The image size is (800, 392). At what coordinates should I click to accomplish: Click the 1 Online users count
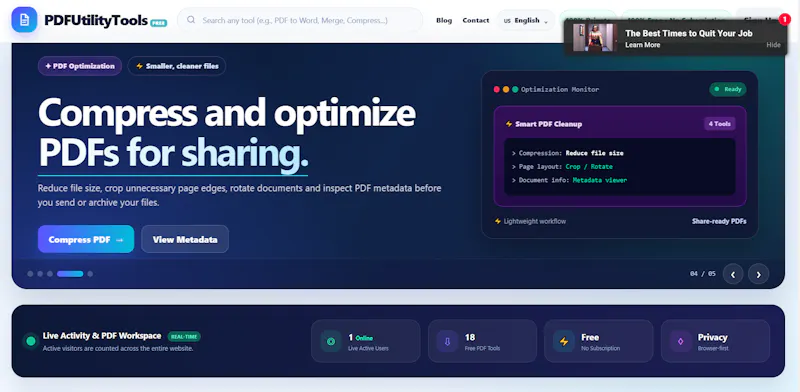361,337
